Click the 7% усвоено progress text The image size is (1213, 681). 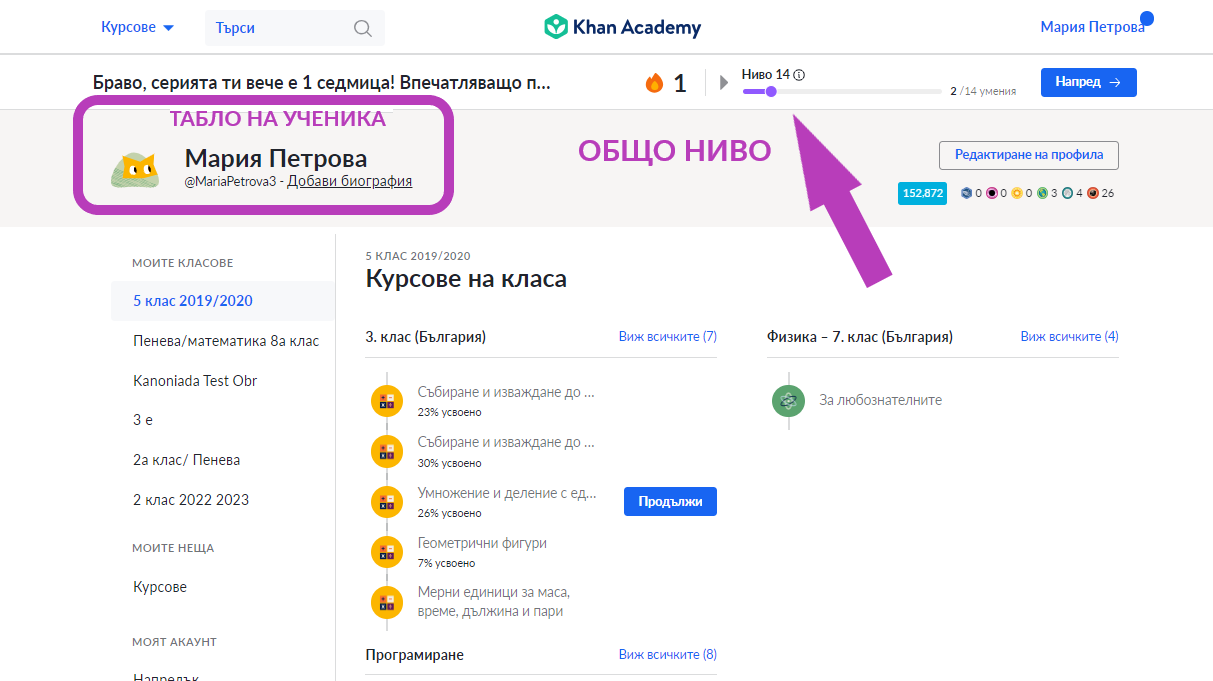[446, 563]
